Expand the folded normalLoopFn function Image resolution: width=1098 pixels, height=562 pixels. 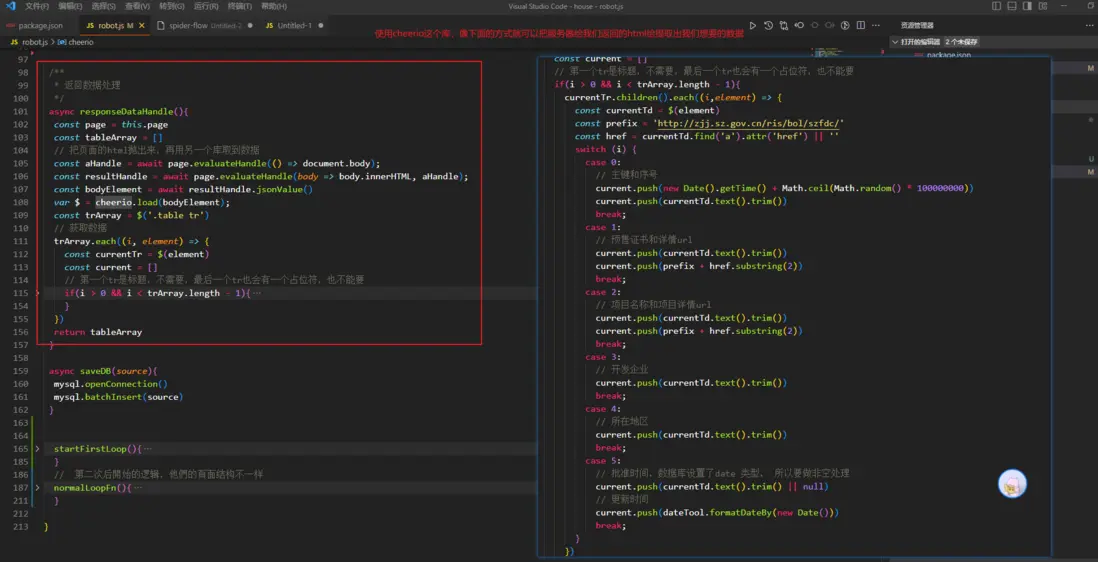[x=38, y=488]
